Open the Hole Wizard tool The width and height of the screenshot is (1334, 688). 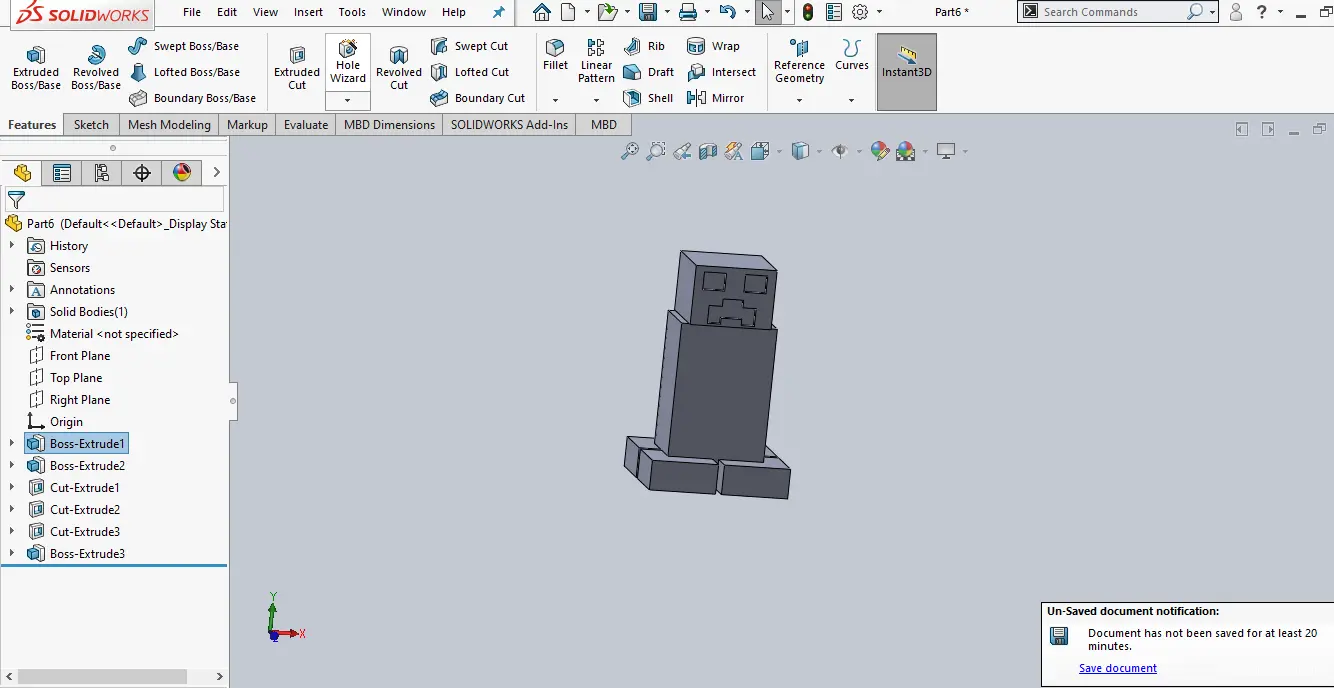347,61
